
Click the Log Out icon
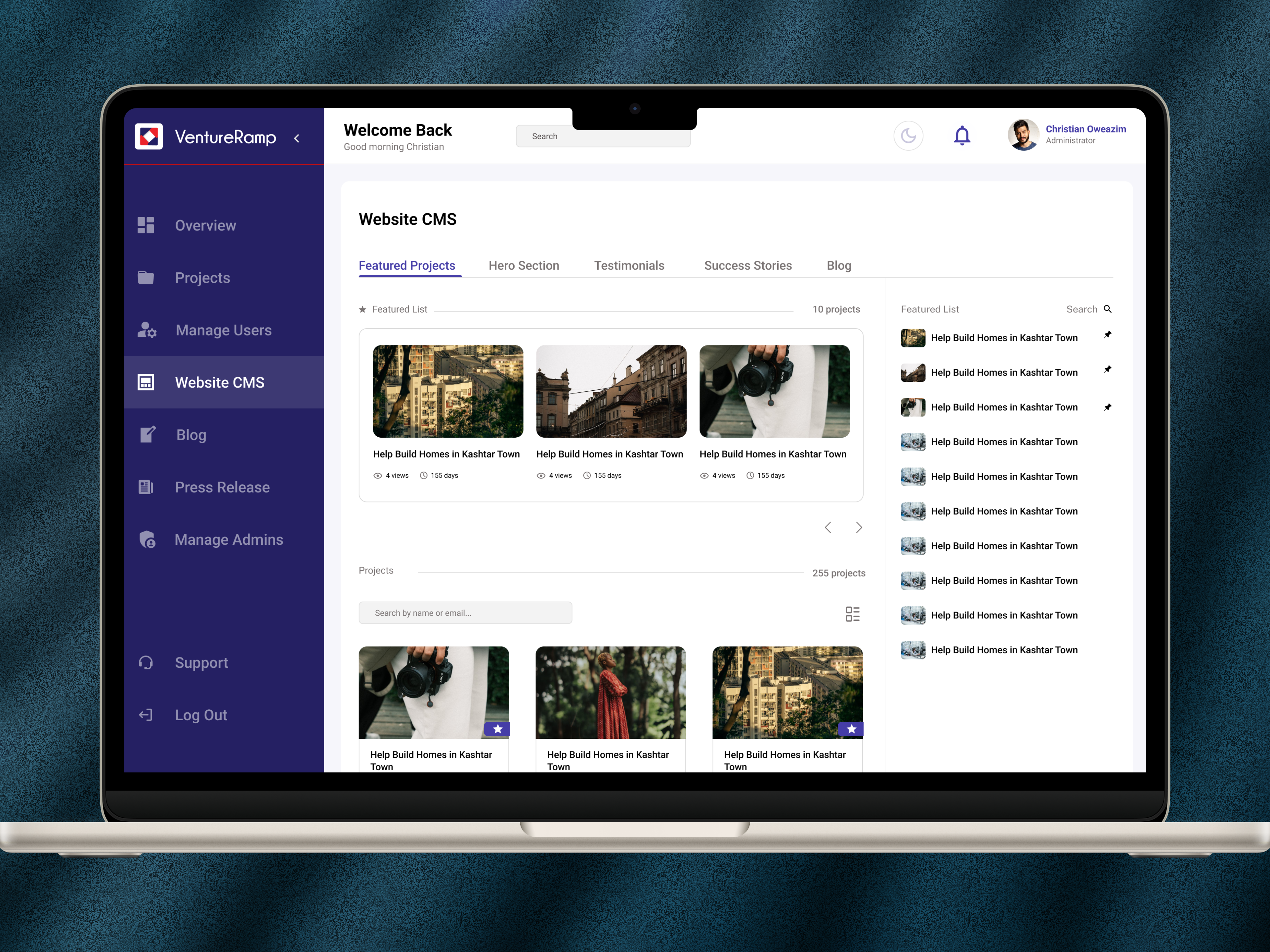click(x=146, y=715)
